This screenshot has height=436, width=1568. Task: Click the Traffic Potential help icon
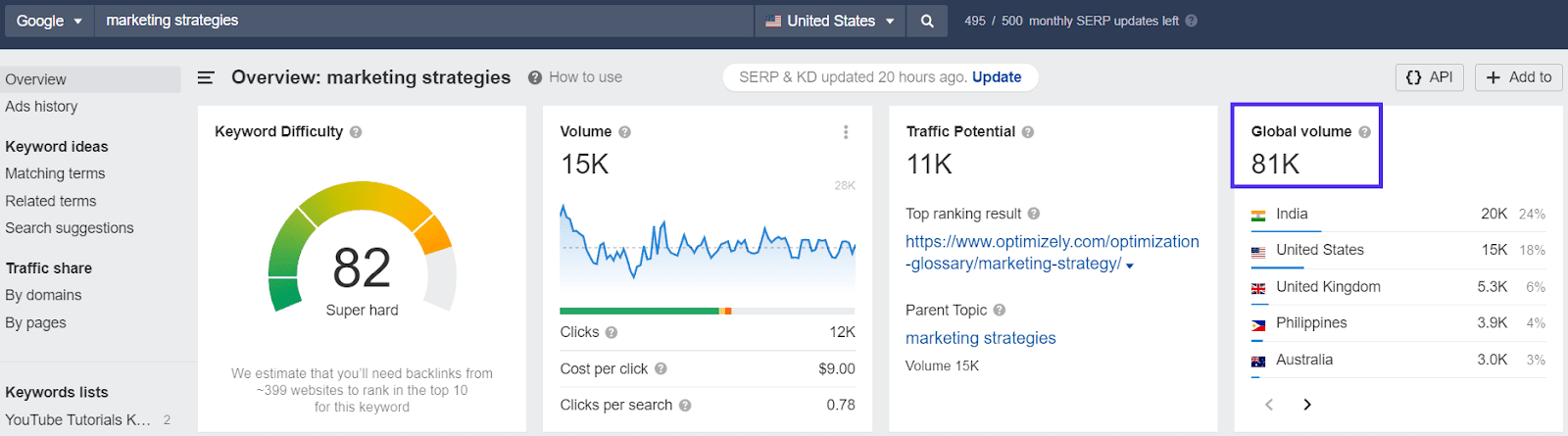(1028, 132)
